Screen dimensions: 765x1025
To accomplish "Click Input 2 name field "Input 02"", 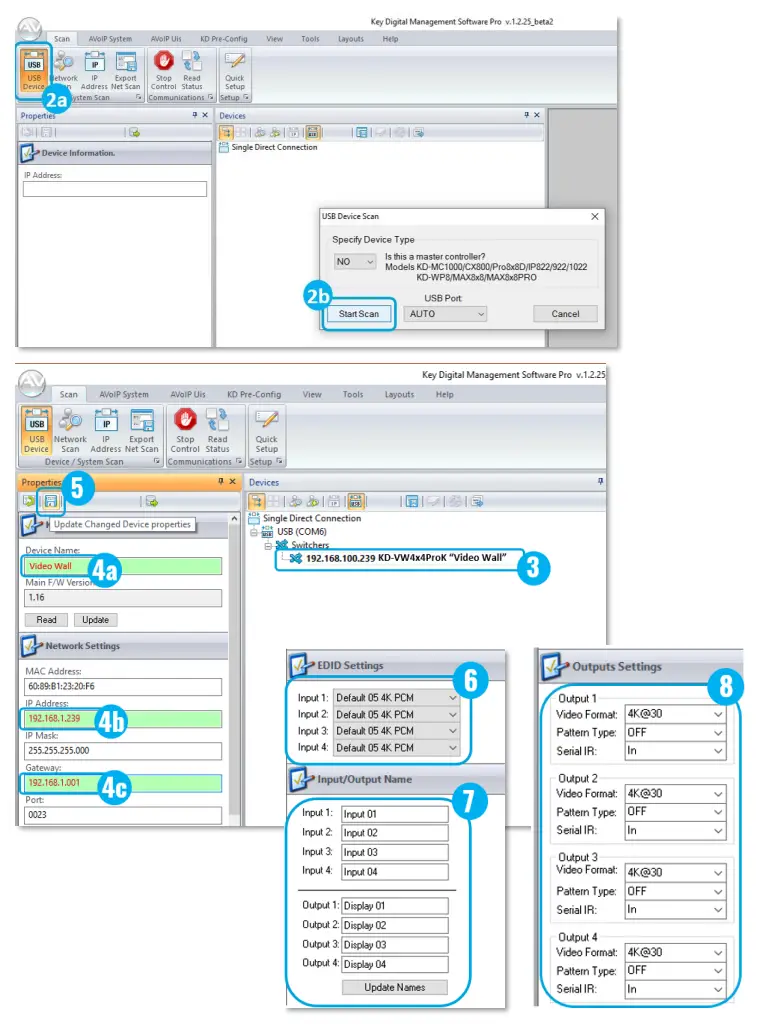I will 395,833.
